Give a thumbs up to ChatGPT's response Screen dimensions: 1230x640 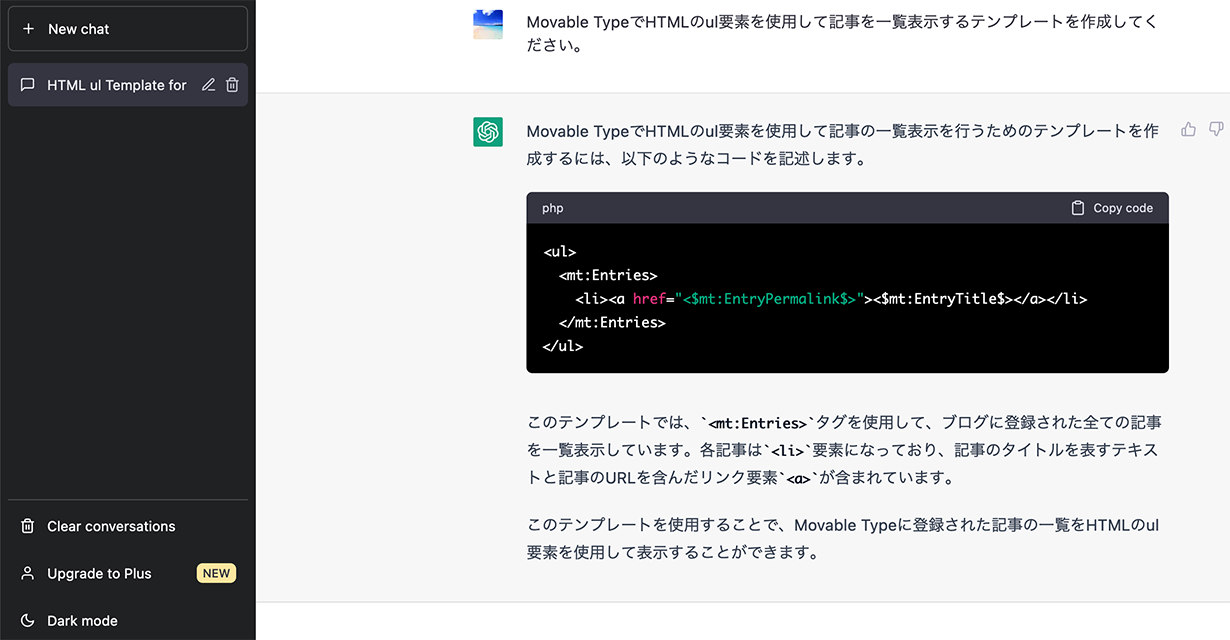[1187, 128]
